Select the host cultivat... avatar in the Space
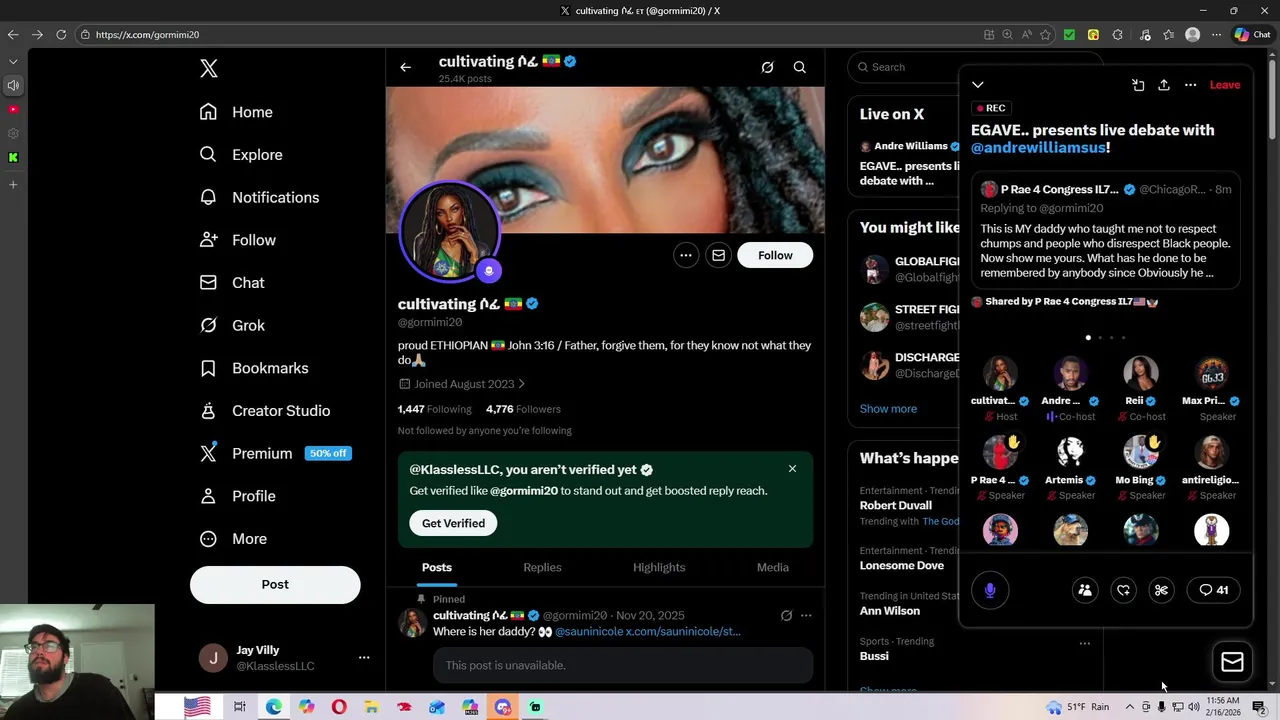This screenshot has width=1280, height=720. [x=1000, y=373]
